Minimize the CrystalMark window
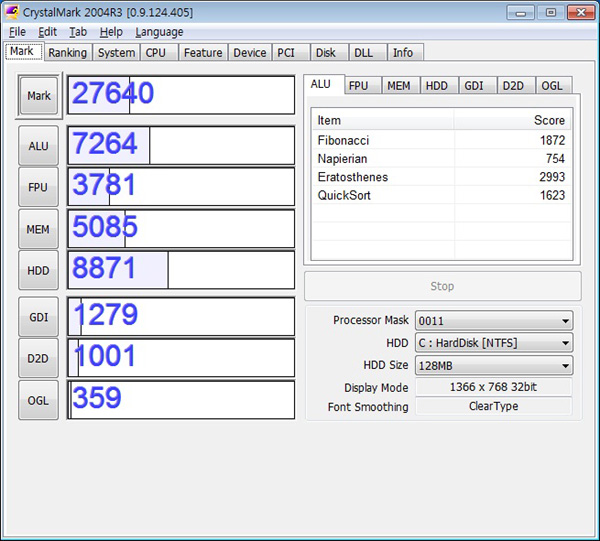Screen dimensions: 600x541 520,13
